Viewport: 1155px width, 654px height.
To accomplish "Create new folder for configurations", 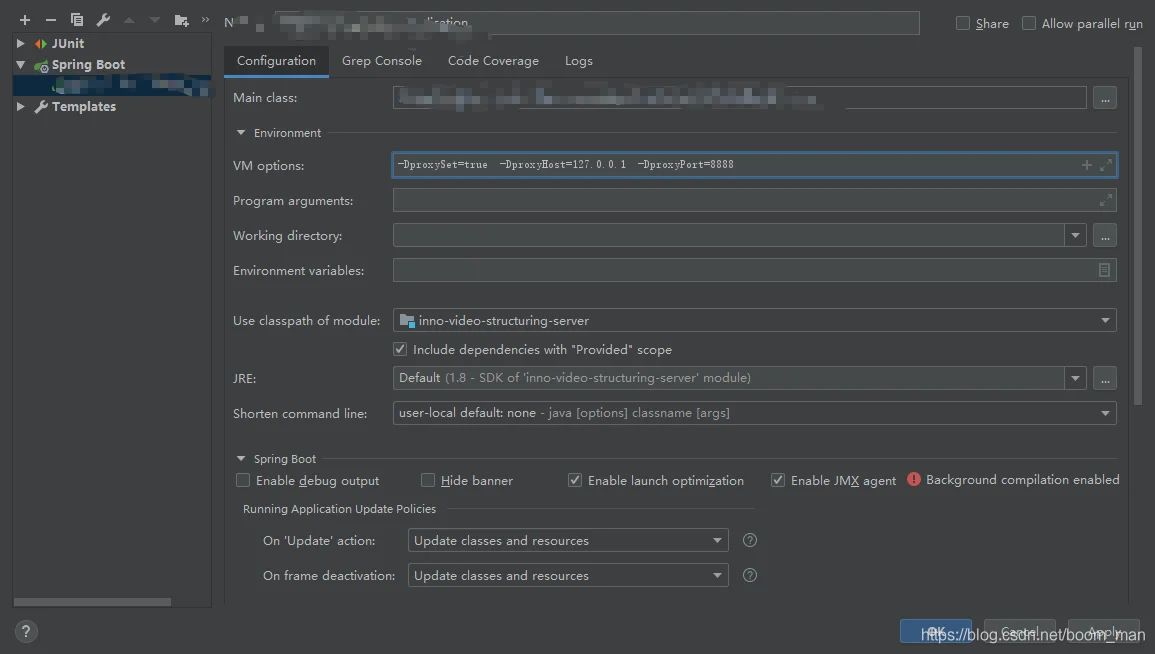I will [x=181, y=20].
